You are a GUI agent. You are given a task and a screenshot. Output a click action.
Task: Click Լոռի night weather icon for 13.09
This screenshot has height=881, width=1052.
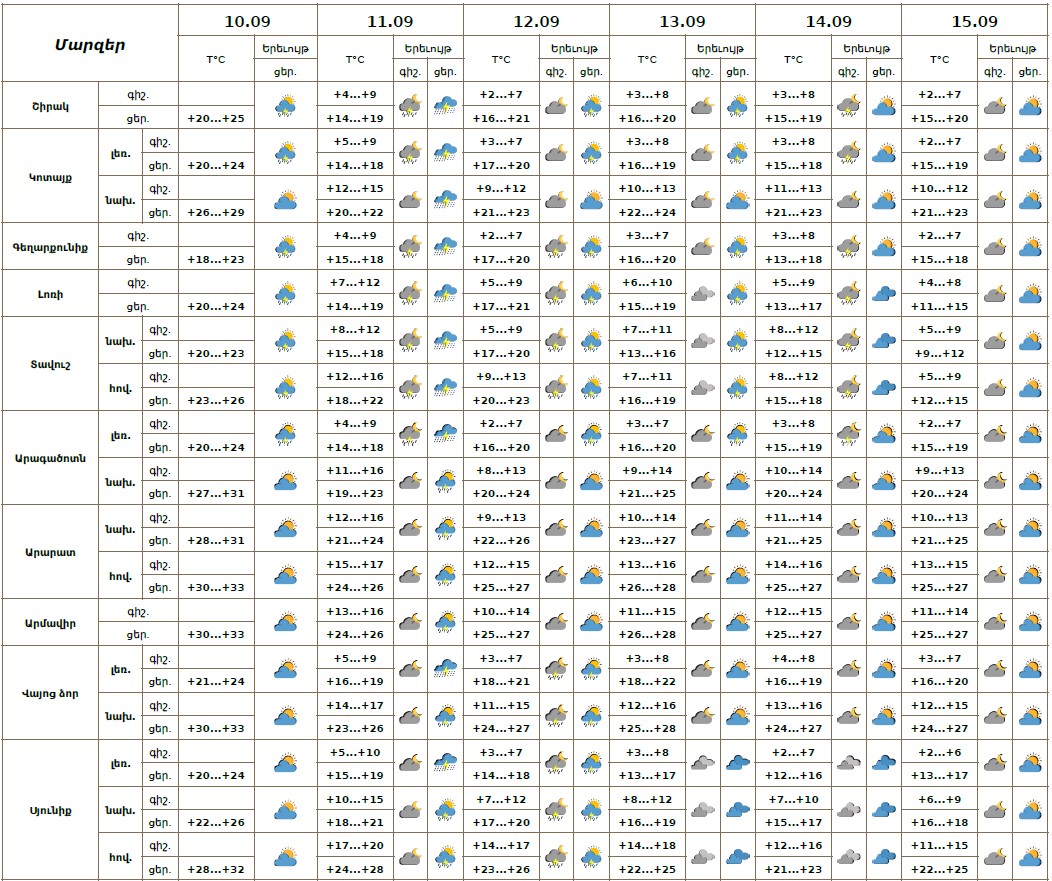(x=703, y=294)
